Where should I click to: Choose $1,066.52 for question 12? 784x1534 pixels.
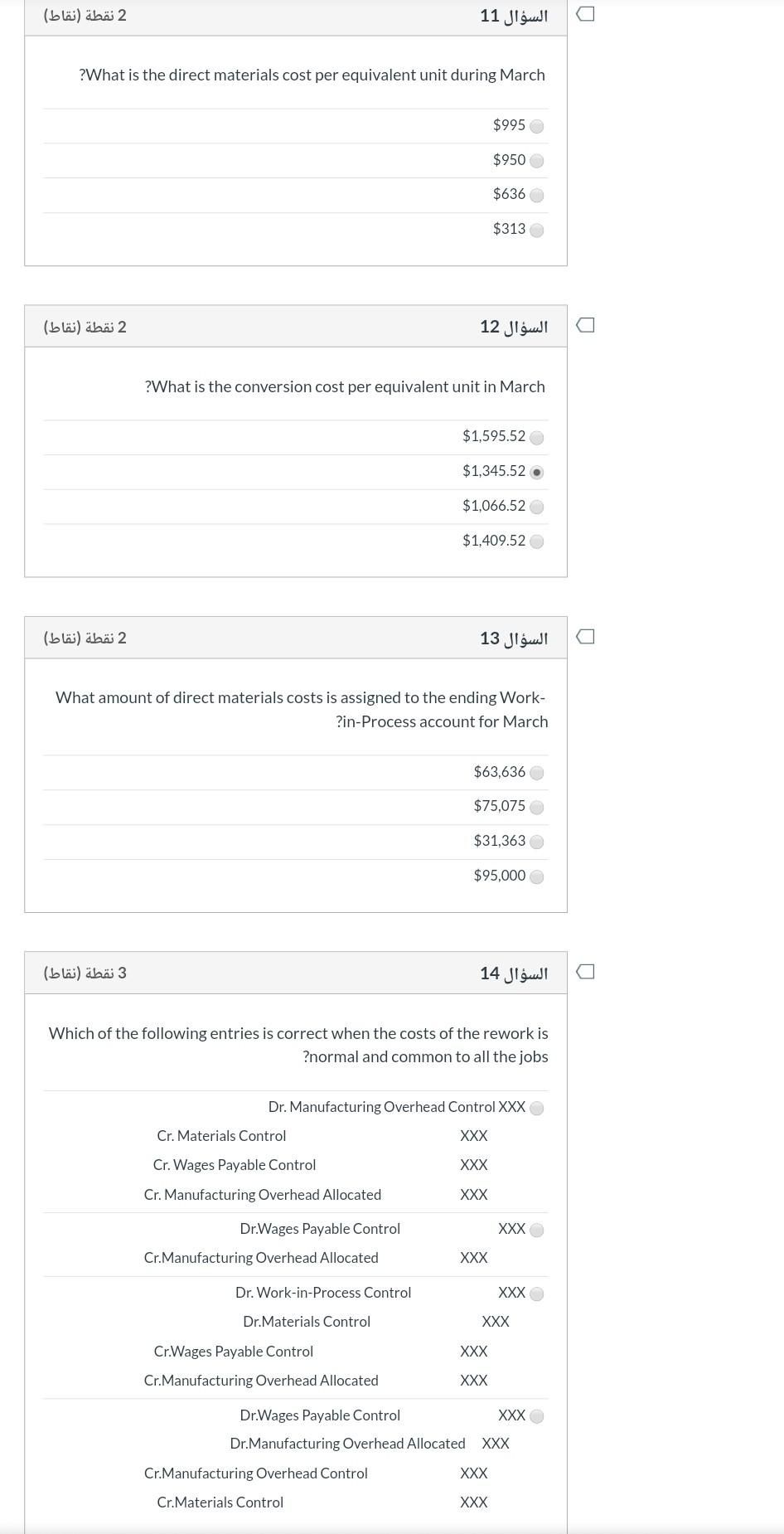click(538, 507)
